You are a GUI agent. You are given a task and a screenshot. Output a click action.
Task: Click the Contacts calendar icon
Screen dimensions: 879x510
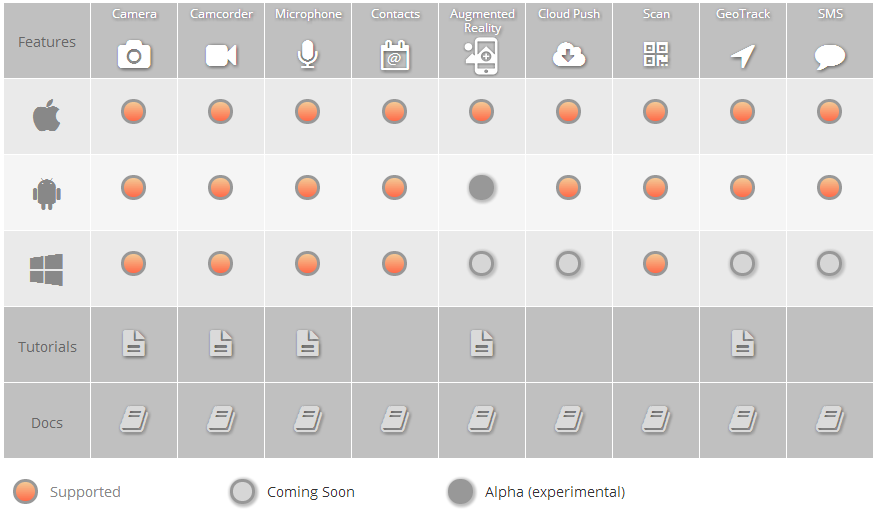click(395, 55)
